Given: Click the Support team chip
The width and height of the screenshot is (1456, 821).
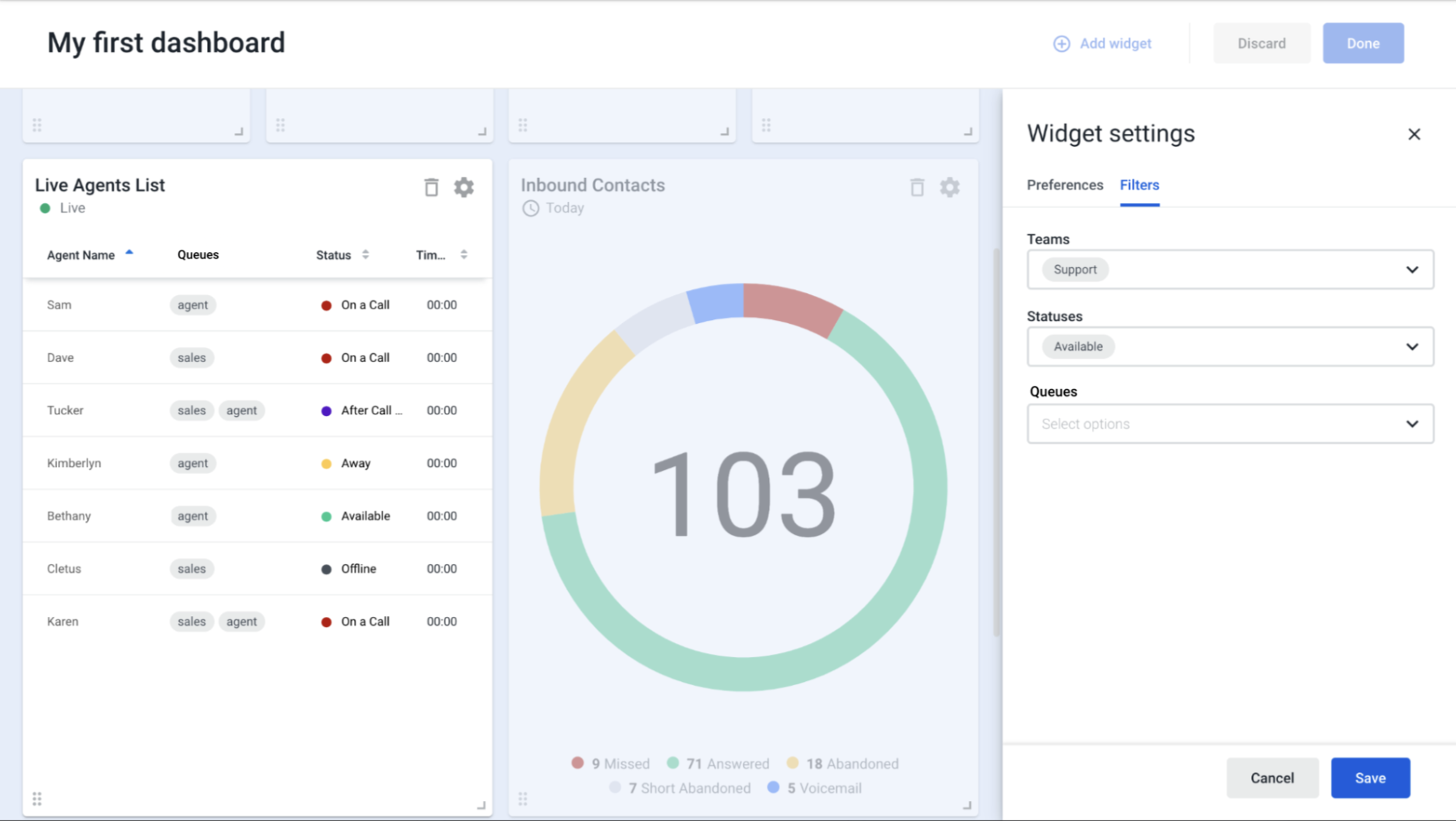Looking at the screenshot, I should point(1075,270).
